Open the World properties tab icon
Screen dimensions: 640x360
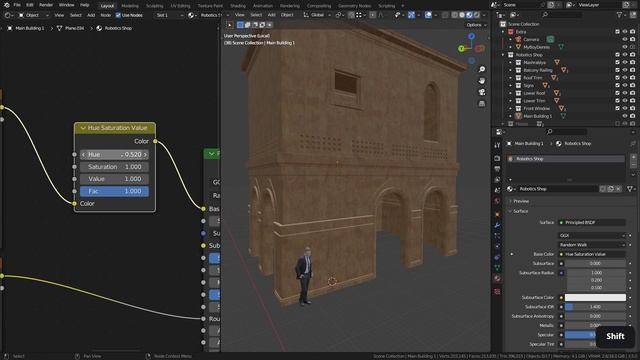(x=497, y=201)
